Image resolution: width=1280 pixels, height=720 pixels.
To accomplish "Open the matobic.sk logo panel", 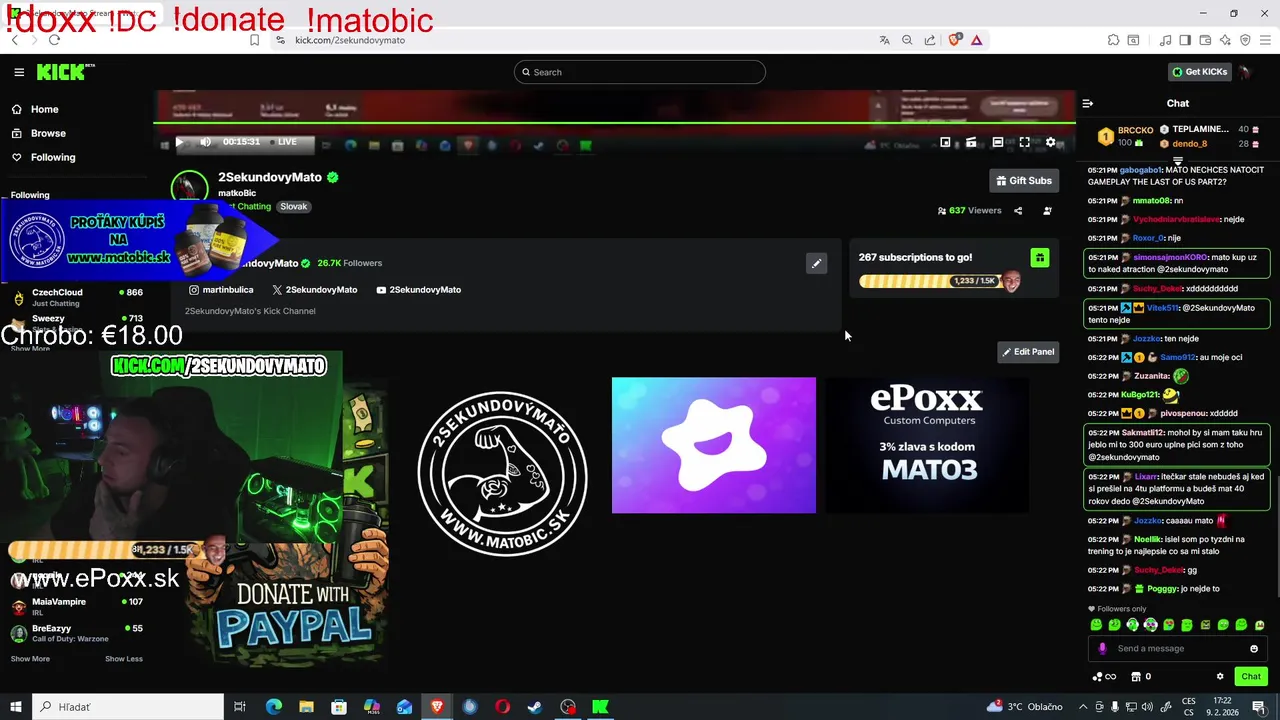I will pos(502,474).
